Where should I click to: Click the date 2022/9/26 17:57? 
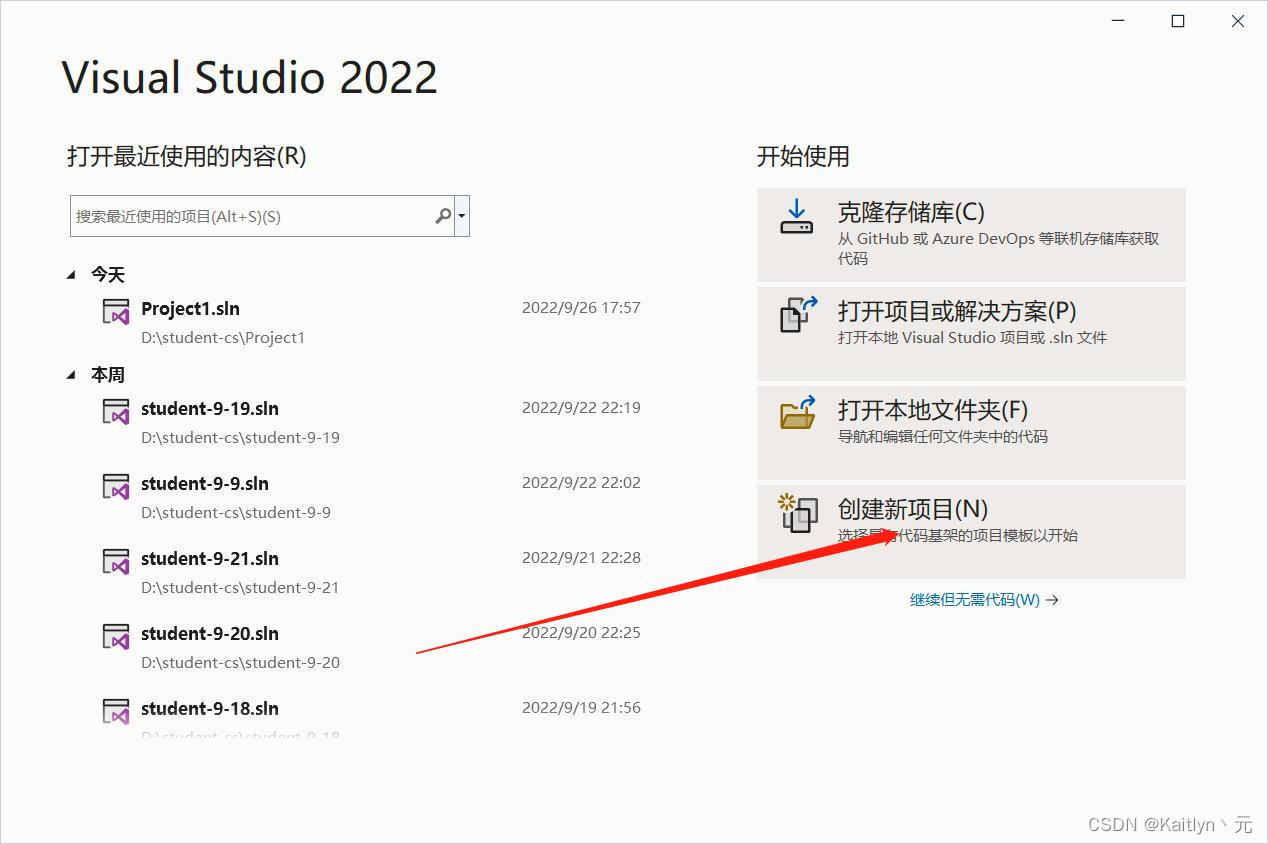coord(581,308)
